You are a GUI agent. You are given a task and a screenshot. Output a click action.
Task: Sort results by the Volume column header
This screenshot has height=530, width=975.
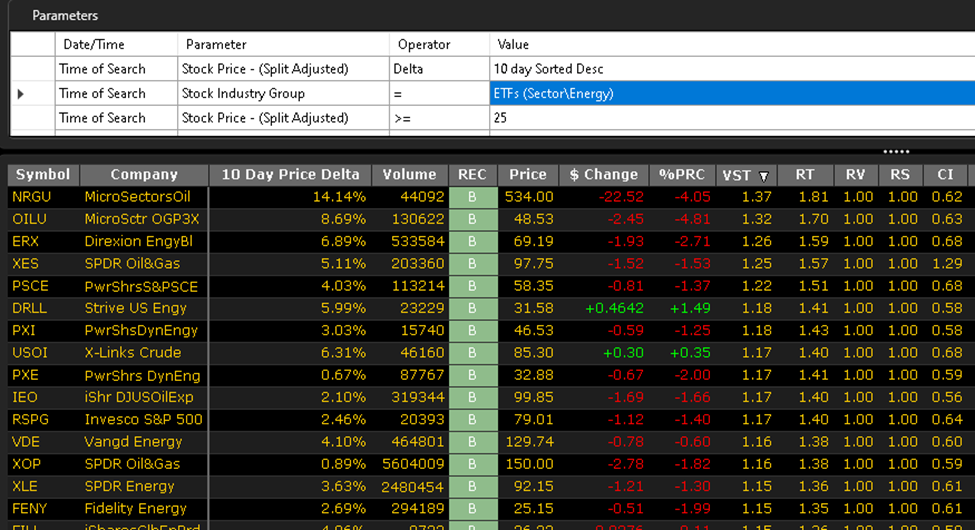409,175
